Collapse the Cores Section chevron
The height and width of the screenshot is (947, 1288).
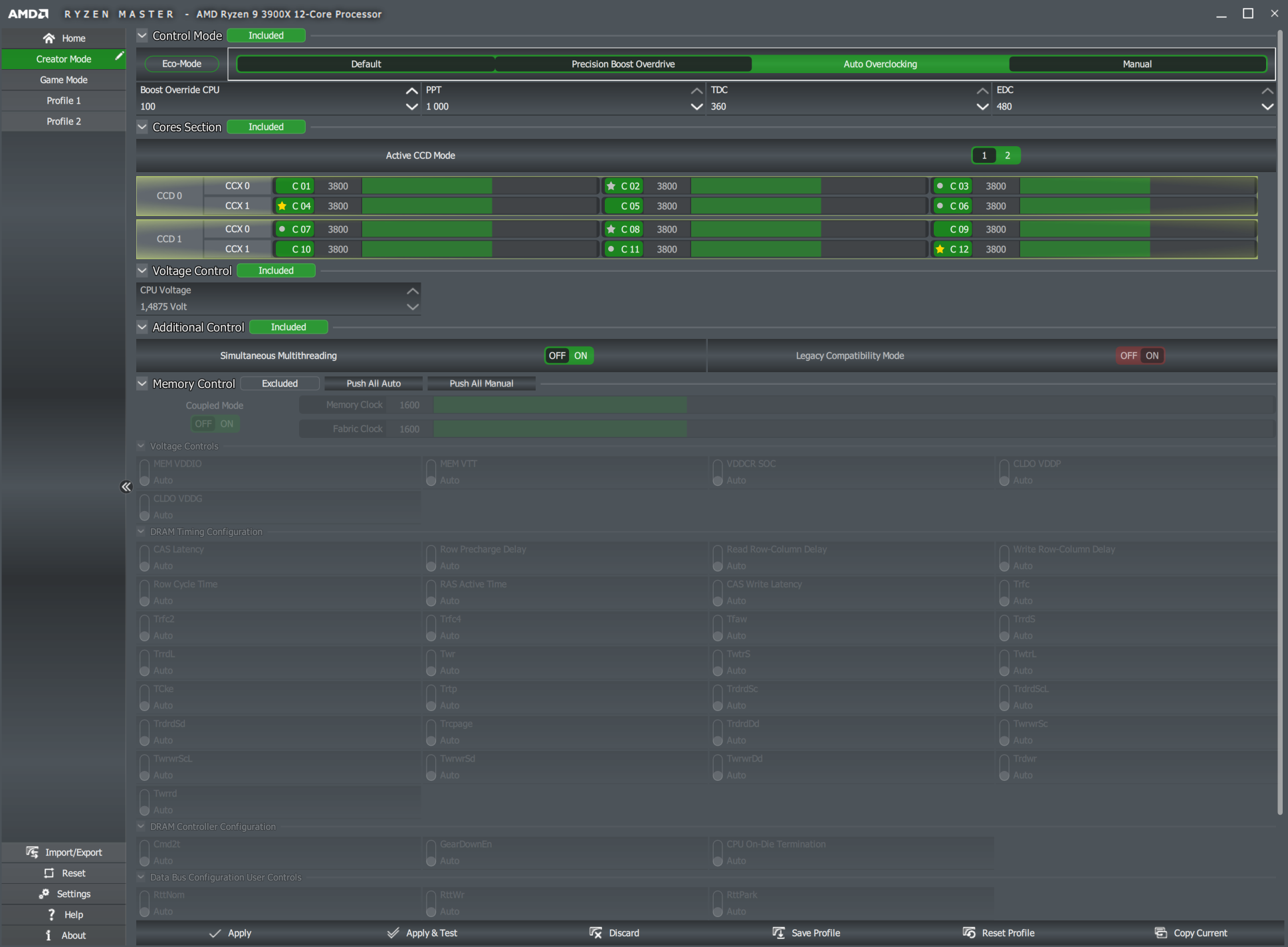click(x=142, y=127)
